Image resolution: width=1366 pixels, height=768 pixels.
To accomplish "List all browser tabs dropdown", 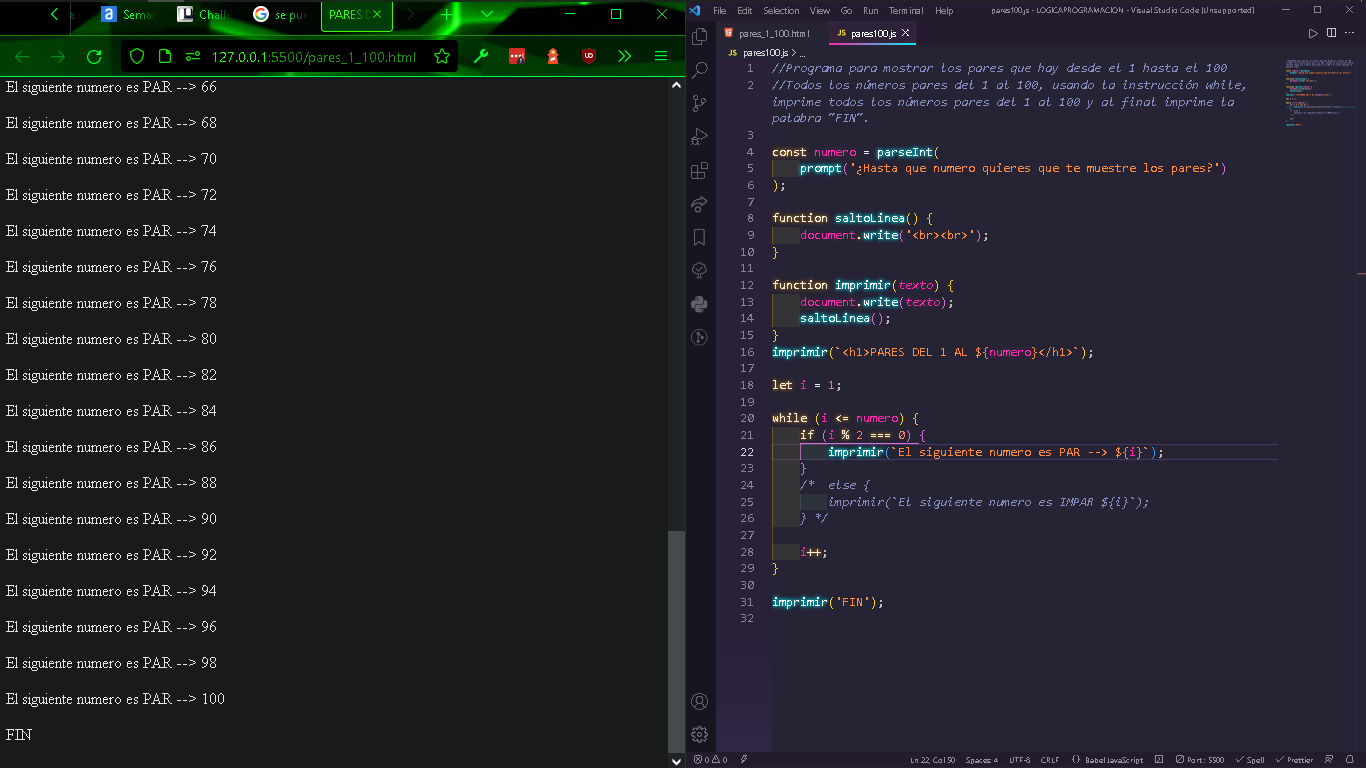I will pos(487,15).
